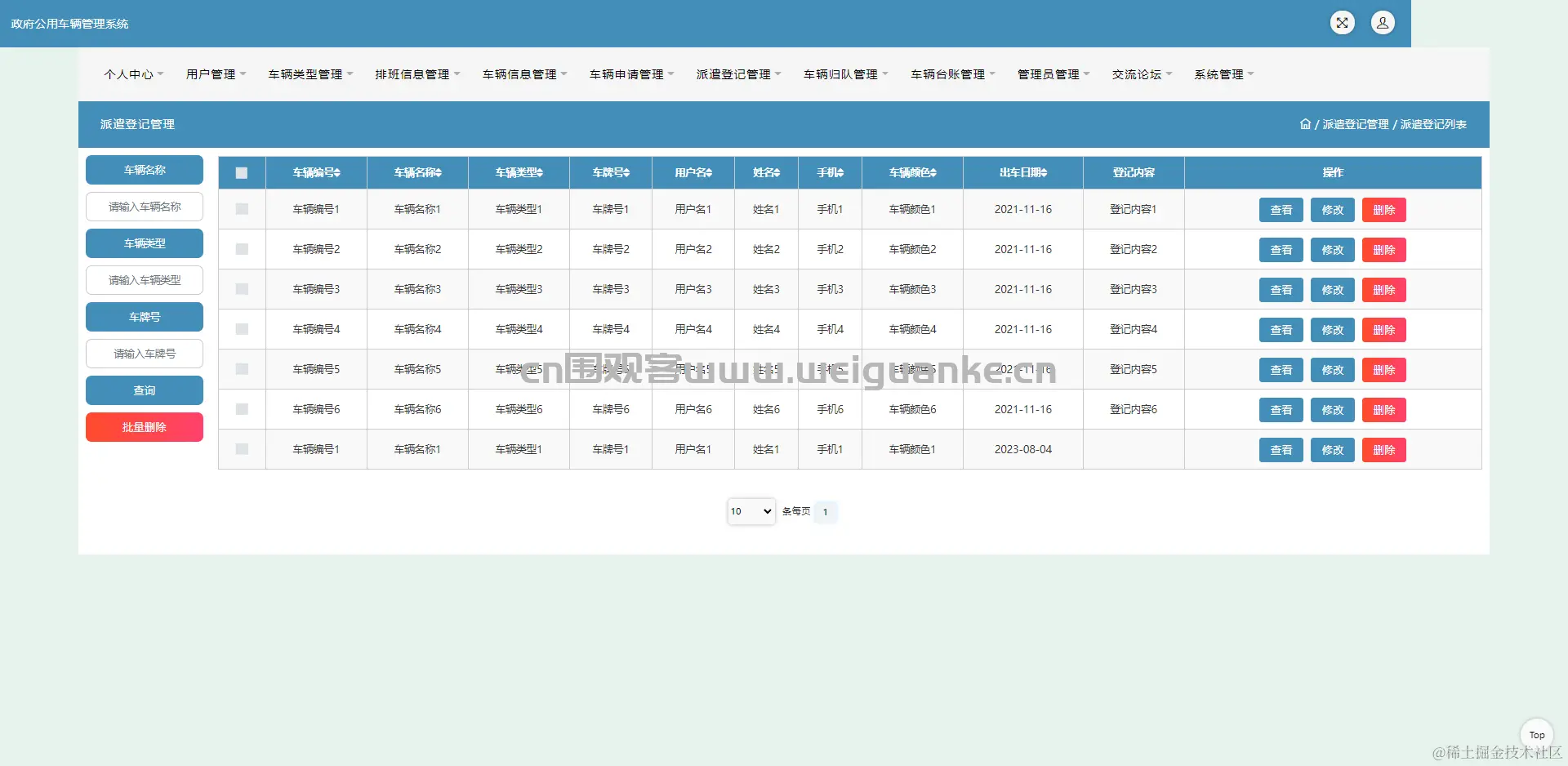Check the box next to 车辆编号6
Image resolution: width=1568 pixels, height=766 pixels.
tap(242, 409)
